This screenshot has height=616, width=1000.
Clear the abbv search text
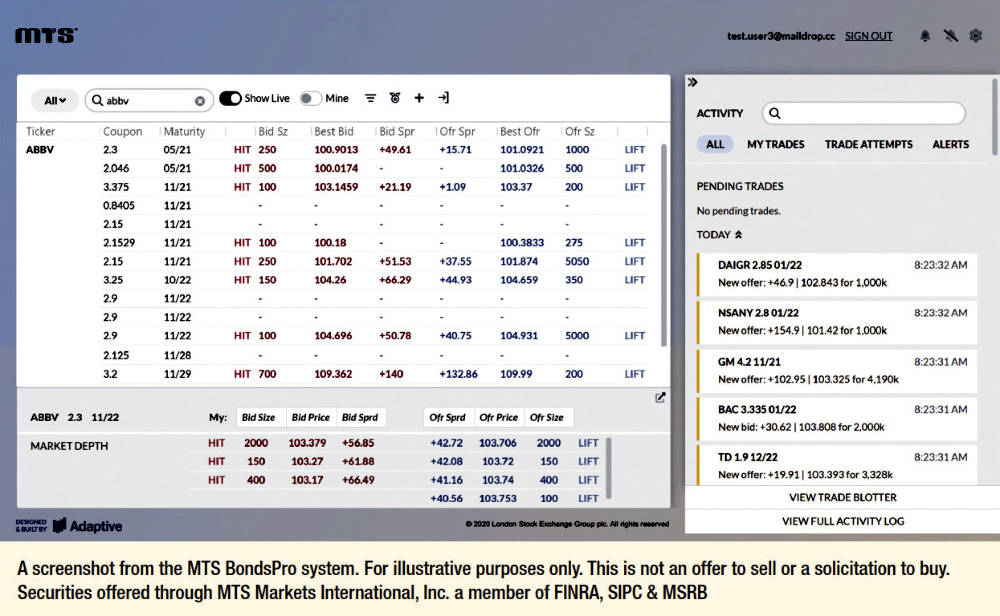coord(200,101)
